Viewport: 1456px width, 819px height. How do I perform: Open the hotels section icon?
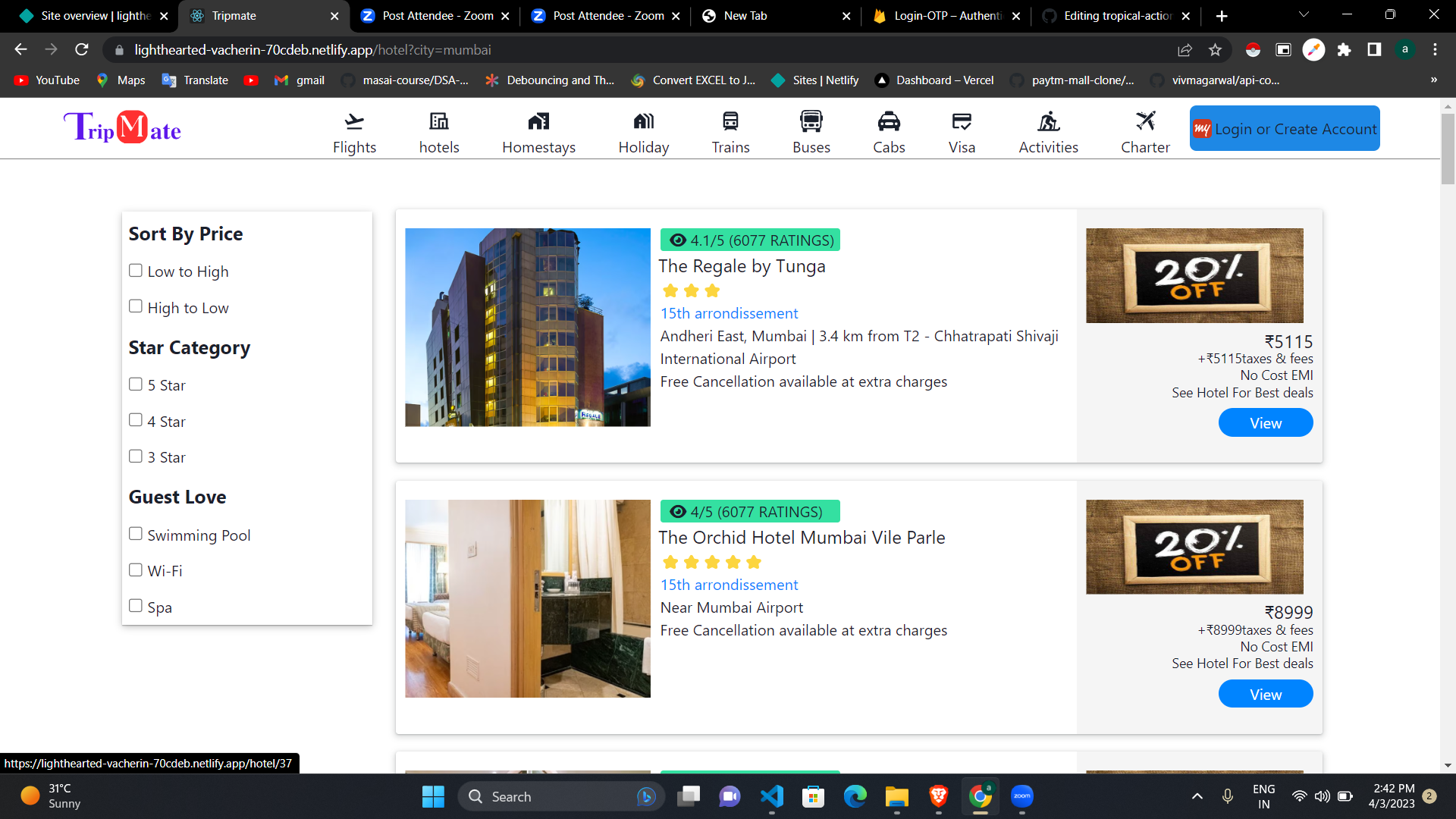pos(439,120)
